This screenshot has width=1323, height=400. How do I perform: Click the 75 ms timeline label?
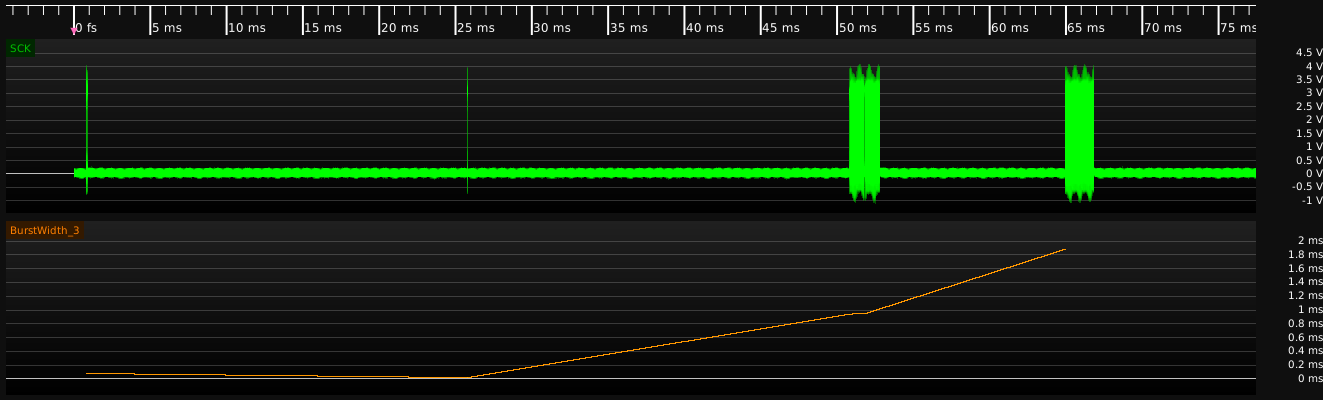click(x=1238, y=28)
